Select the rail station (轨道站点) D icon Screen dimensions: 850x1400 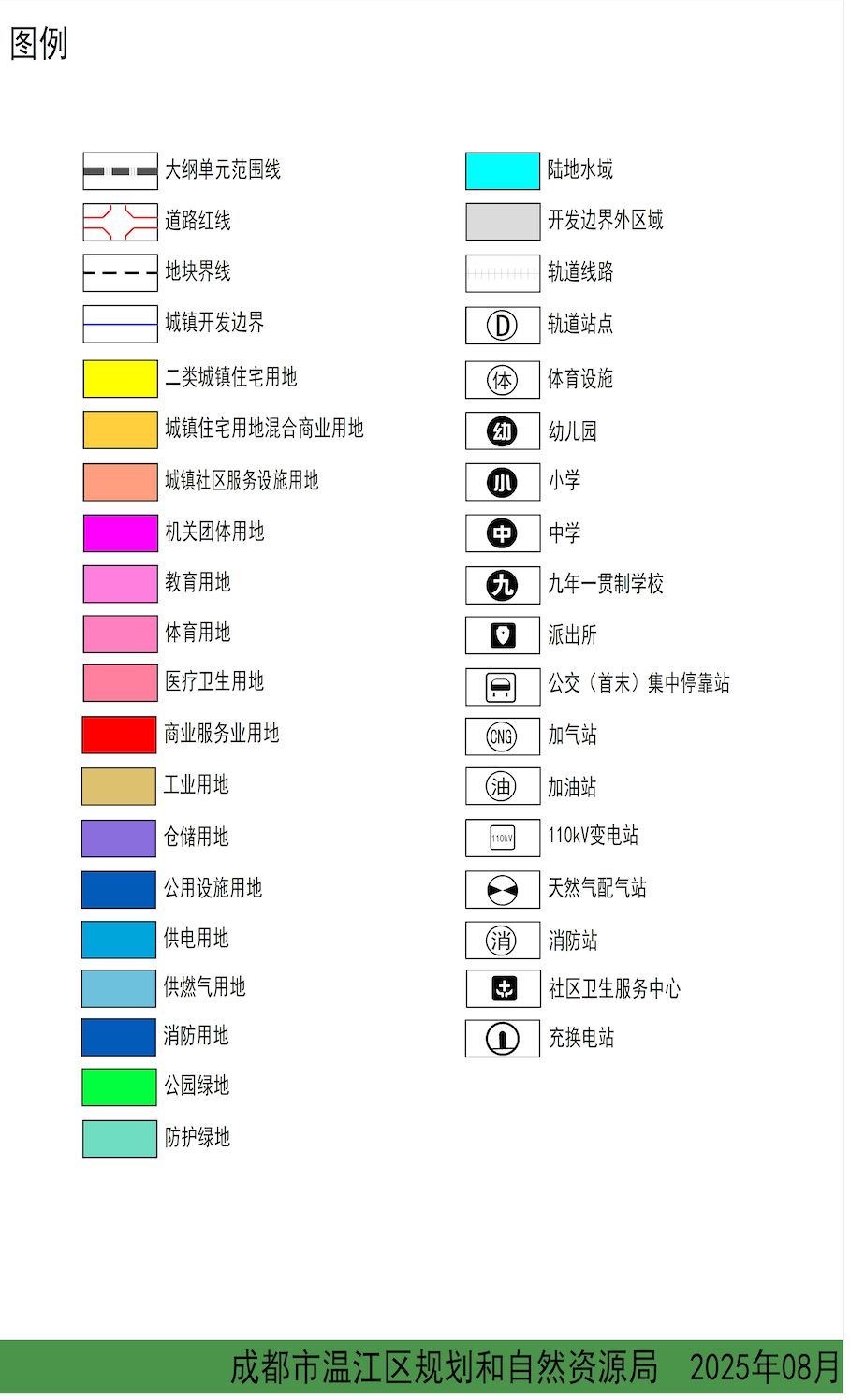click(503, 326)
